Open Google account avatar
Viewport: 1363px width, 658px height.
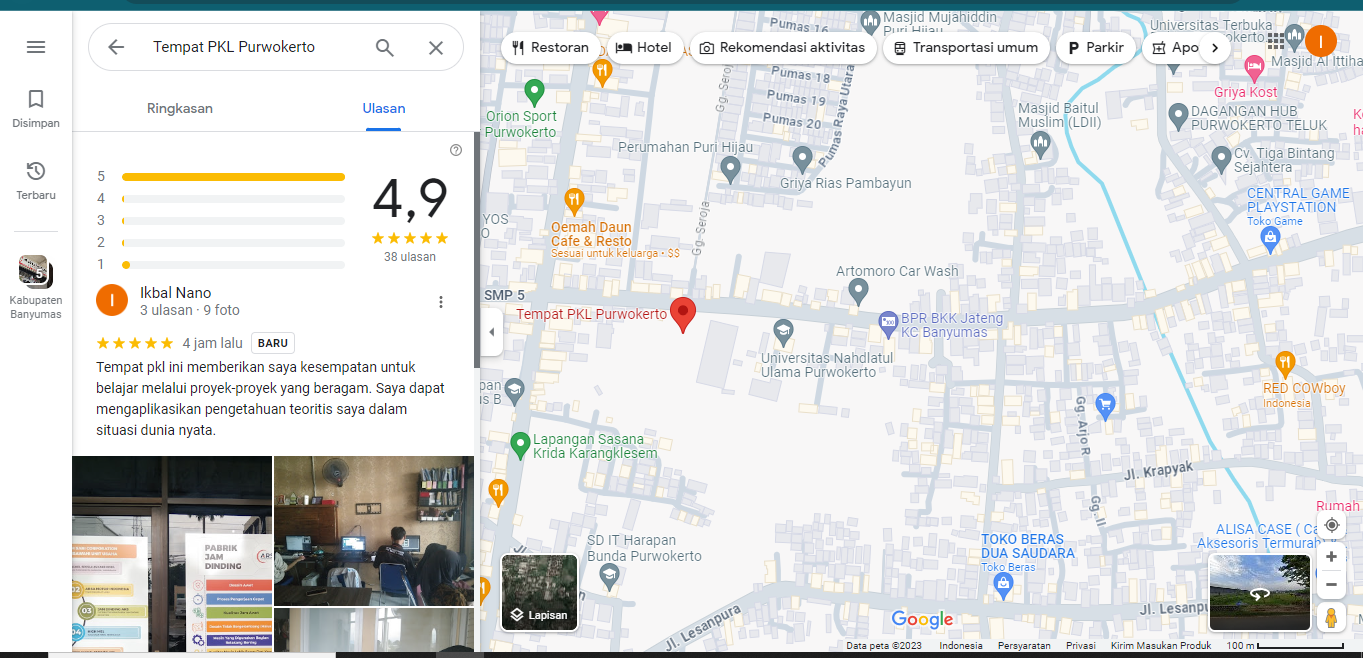[x=1321, y=41]
